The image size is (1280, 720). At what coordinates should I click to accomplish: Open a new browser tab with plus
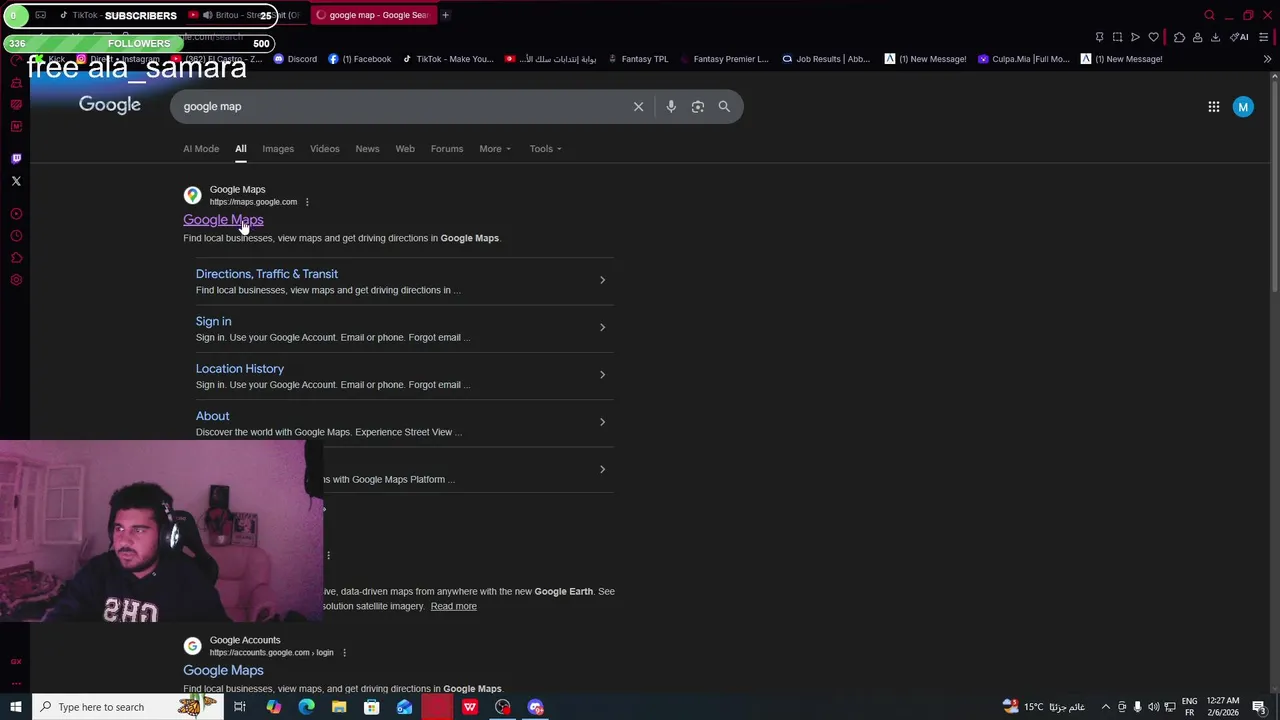[x=445, y=15]
